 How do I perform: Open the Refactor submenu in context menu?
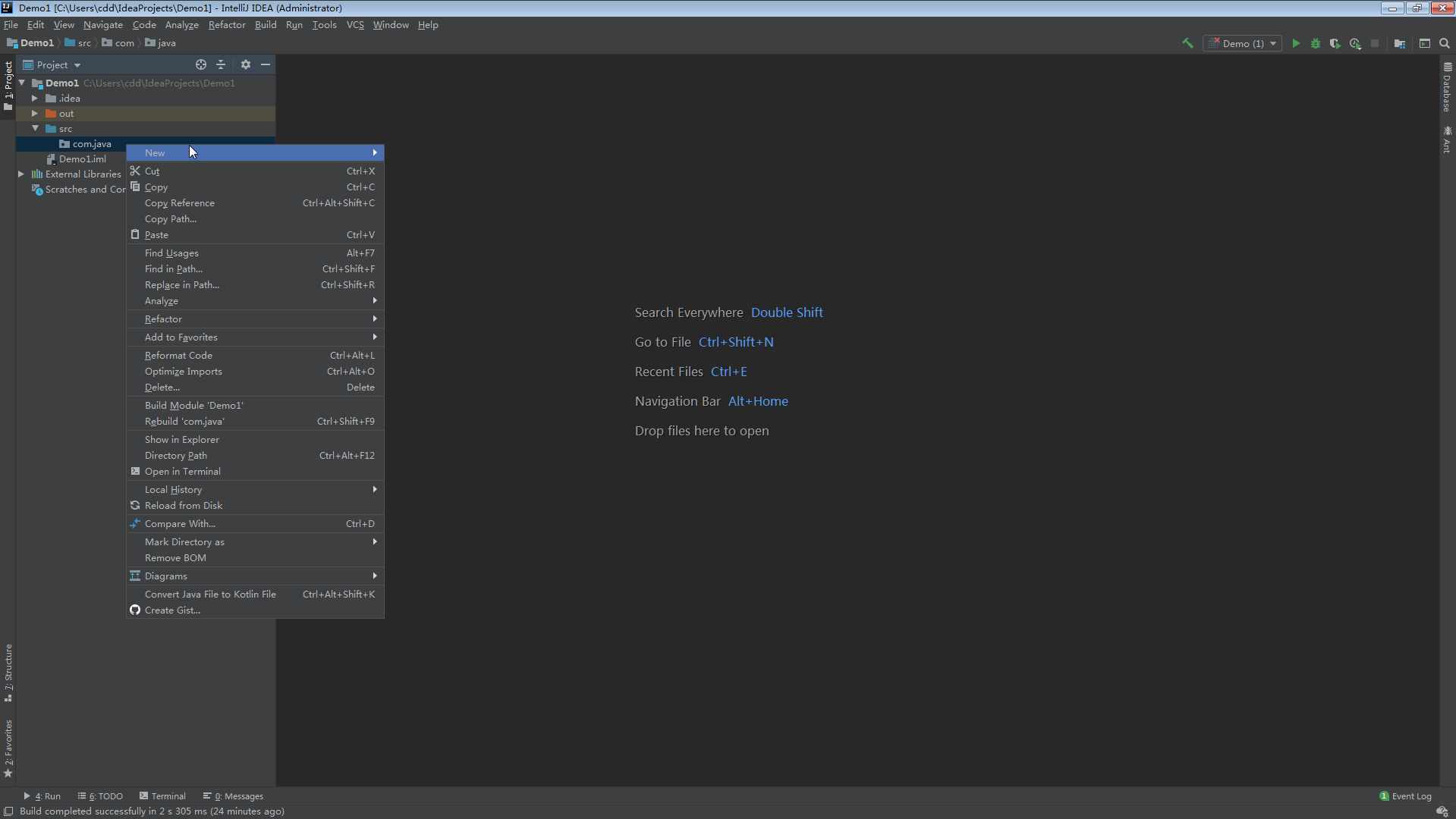(255, 318)
